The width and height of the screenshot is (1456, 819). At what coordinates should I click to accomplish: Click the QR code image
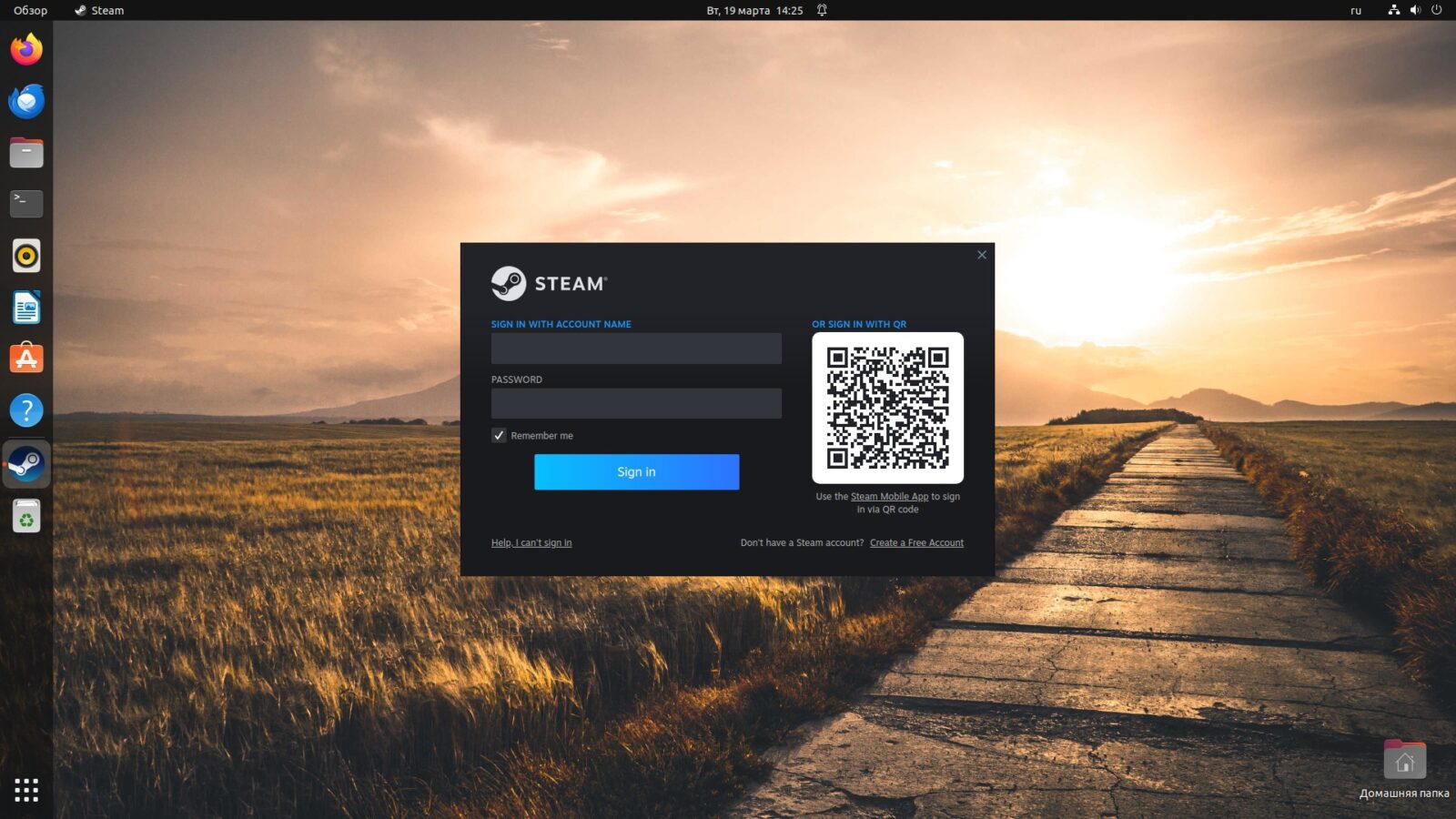point(887,408)
